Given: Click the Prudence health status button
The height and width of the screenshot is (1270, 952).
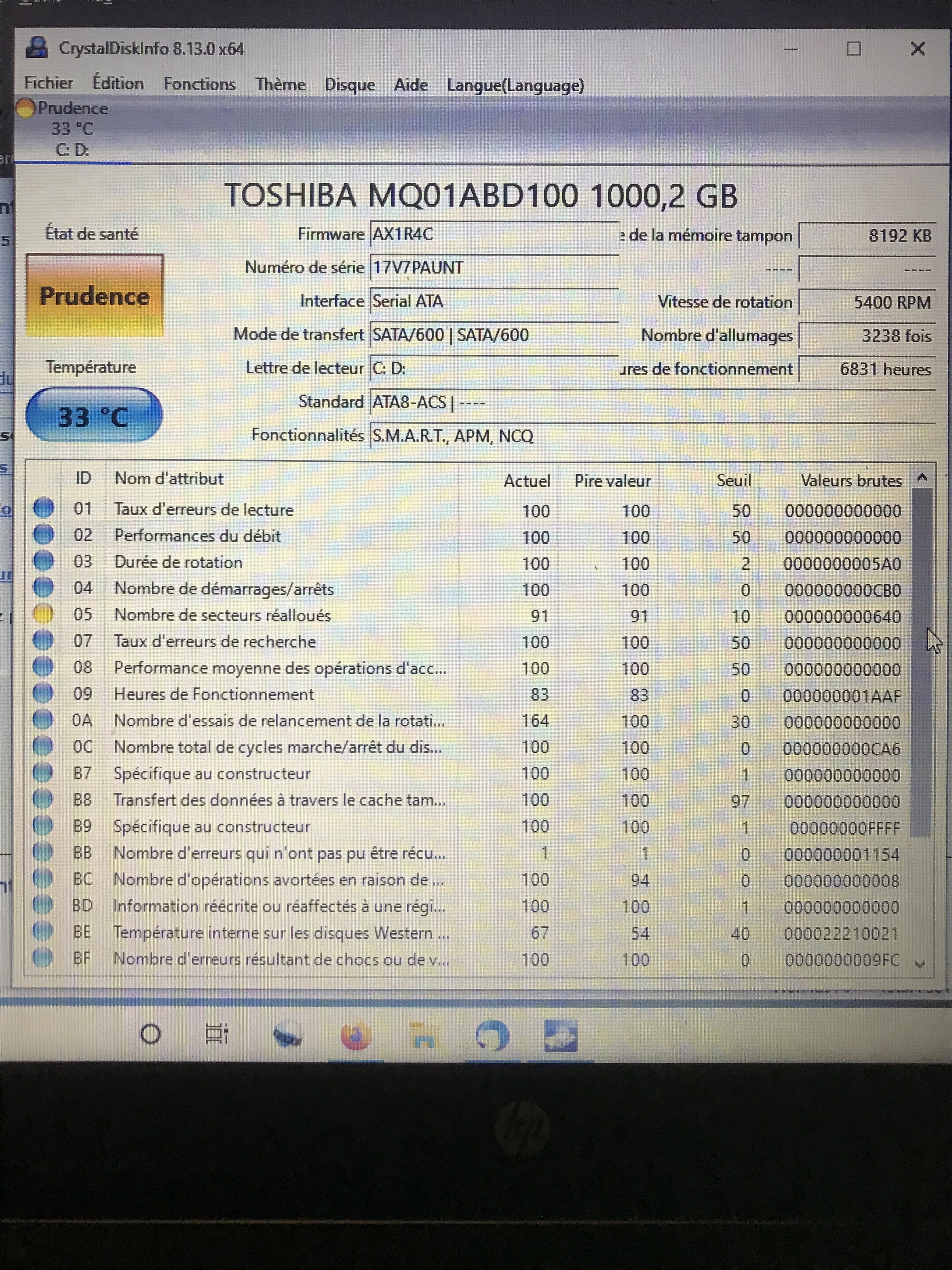Looking at the screenshot, I should (95, 296).
